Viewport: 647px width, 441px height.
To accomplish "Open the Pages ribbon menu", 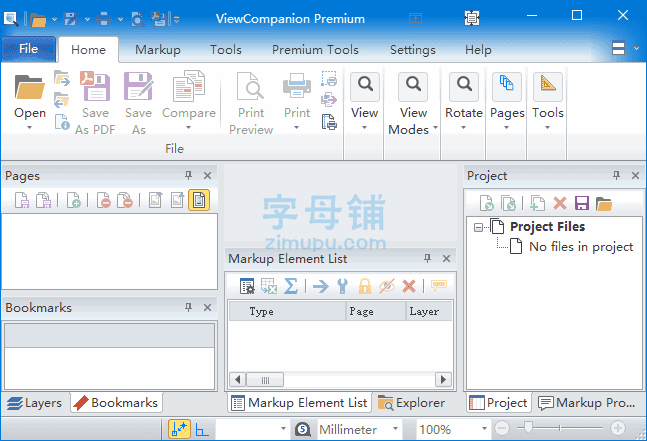I will coord(507,102).
